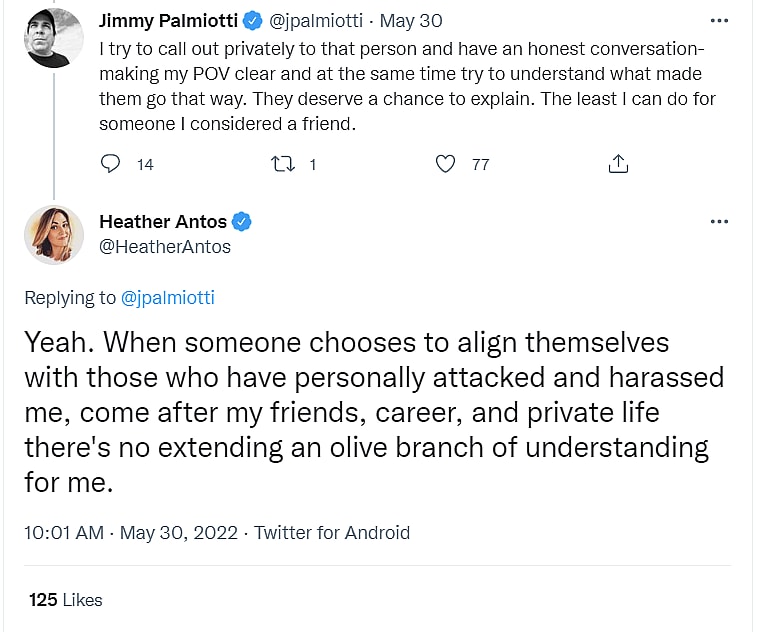Open more options on Jimmy Palmiotti's tweet
The height and width of the screenshot is (632, 775).
click(x=718, y=20)
